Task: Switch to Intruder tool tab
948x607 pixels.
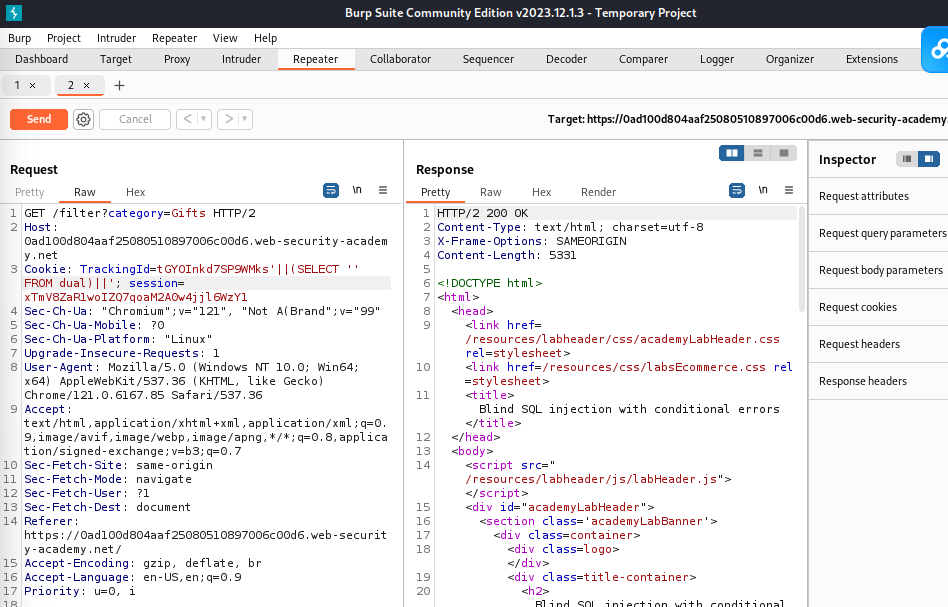Action: pos(241,59)
